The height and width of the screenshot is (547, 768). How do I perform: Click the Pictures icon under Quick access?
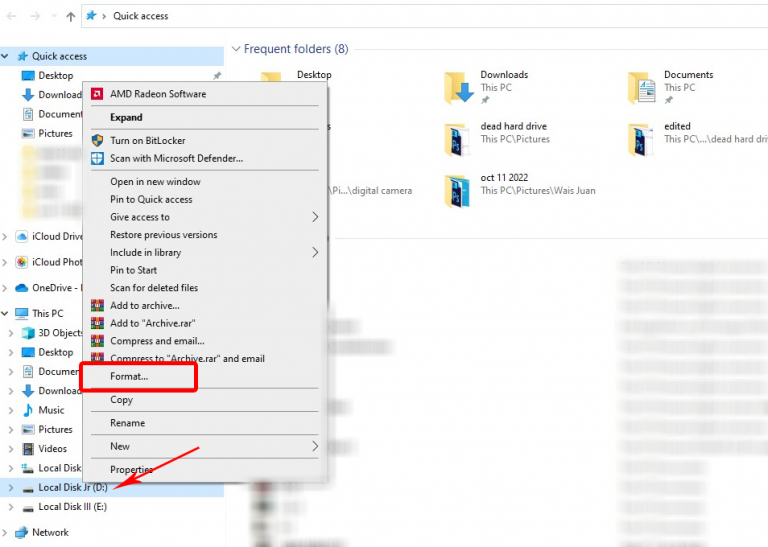click(28, 133)
